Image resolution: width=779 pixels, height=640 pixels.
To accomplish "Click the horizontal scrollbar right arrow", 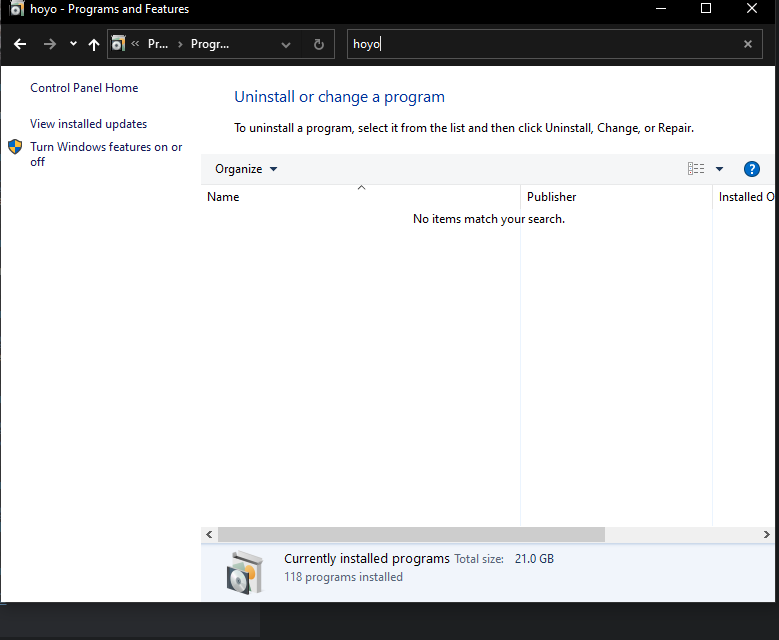I will 767,535.
